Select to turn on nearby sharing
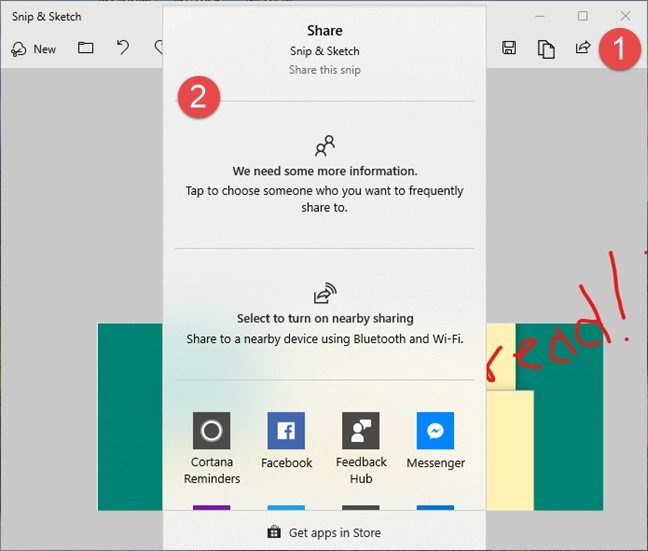648x551 pixels. (325, 318)
